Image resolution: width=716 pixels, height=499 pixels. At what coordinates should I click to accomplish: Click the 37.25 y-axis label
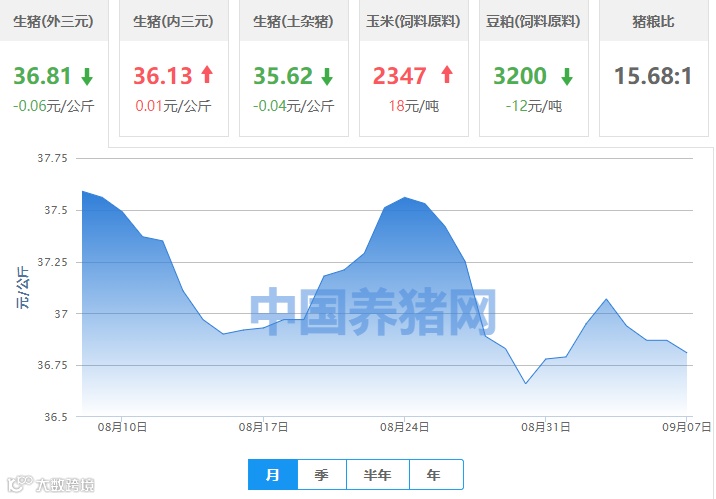point(52,262)
